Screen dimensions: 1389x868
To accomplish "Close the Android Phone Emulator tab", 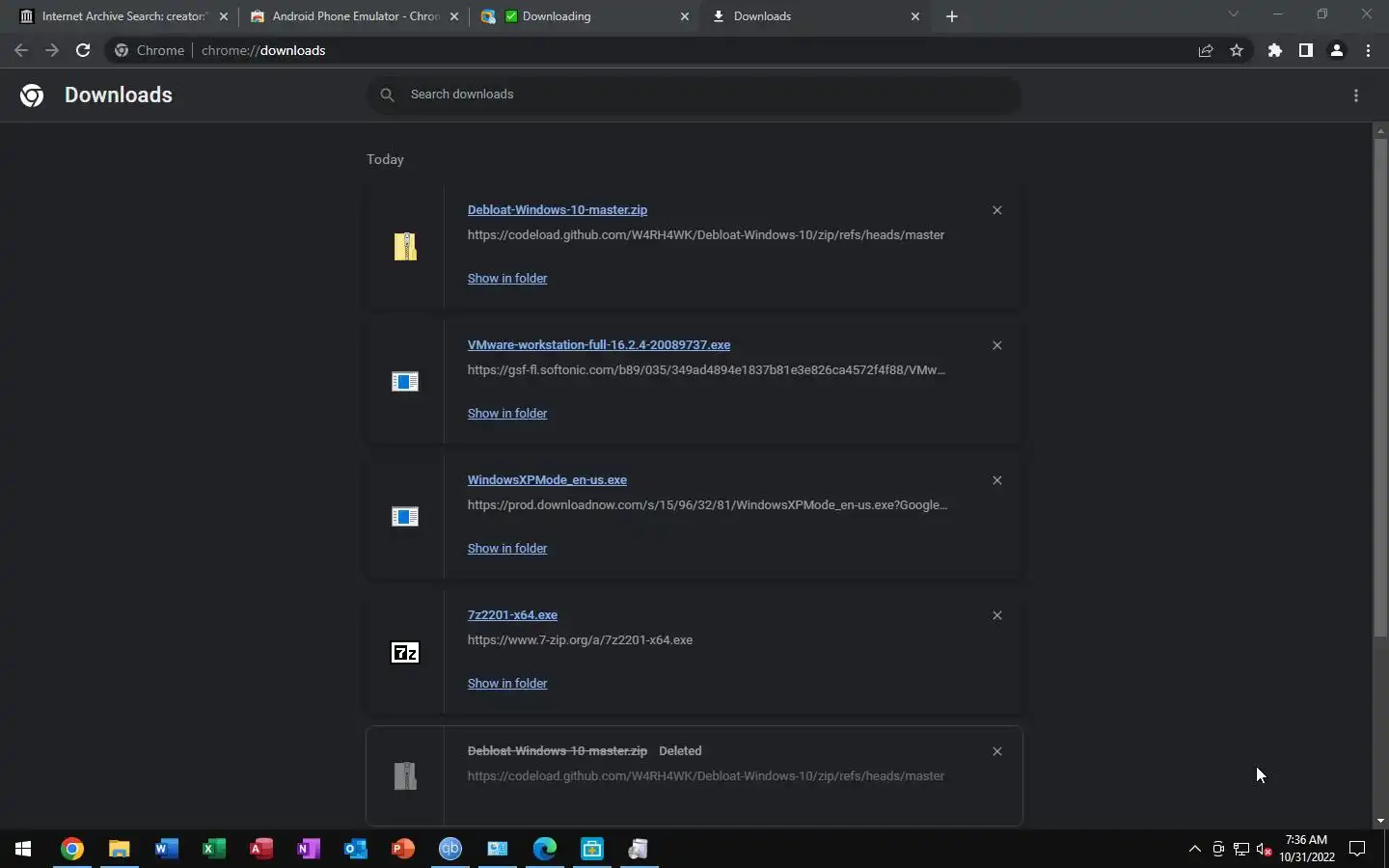I will pyautogui.click(x=454, y=16).
